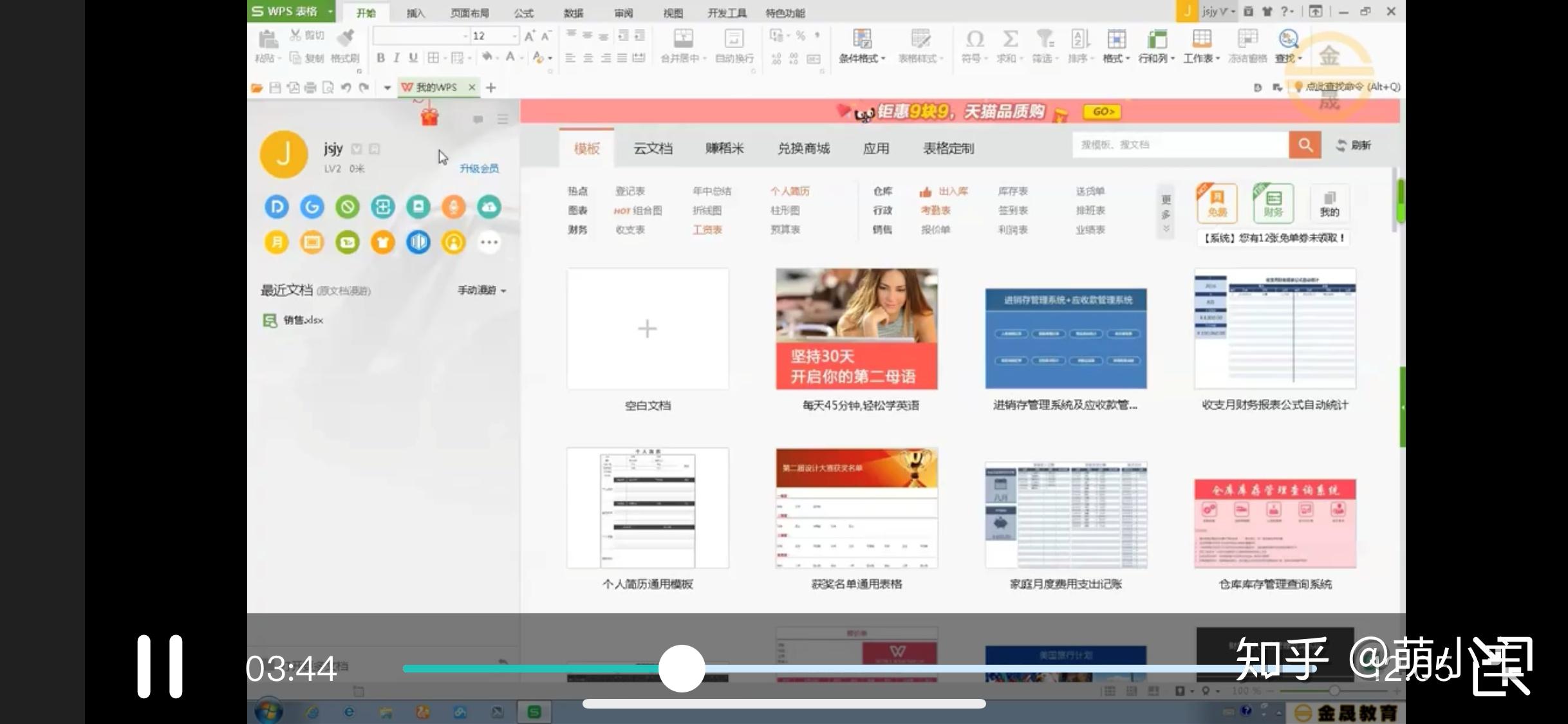1568x724 pixels.
Task: Open the 仓库库存管理查询系统 template thumbnail
Action: pyautogui.click(x=1275, y=523)
